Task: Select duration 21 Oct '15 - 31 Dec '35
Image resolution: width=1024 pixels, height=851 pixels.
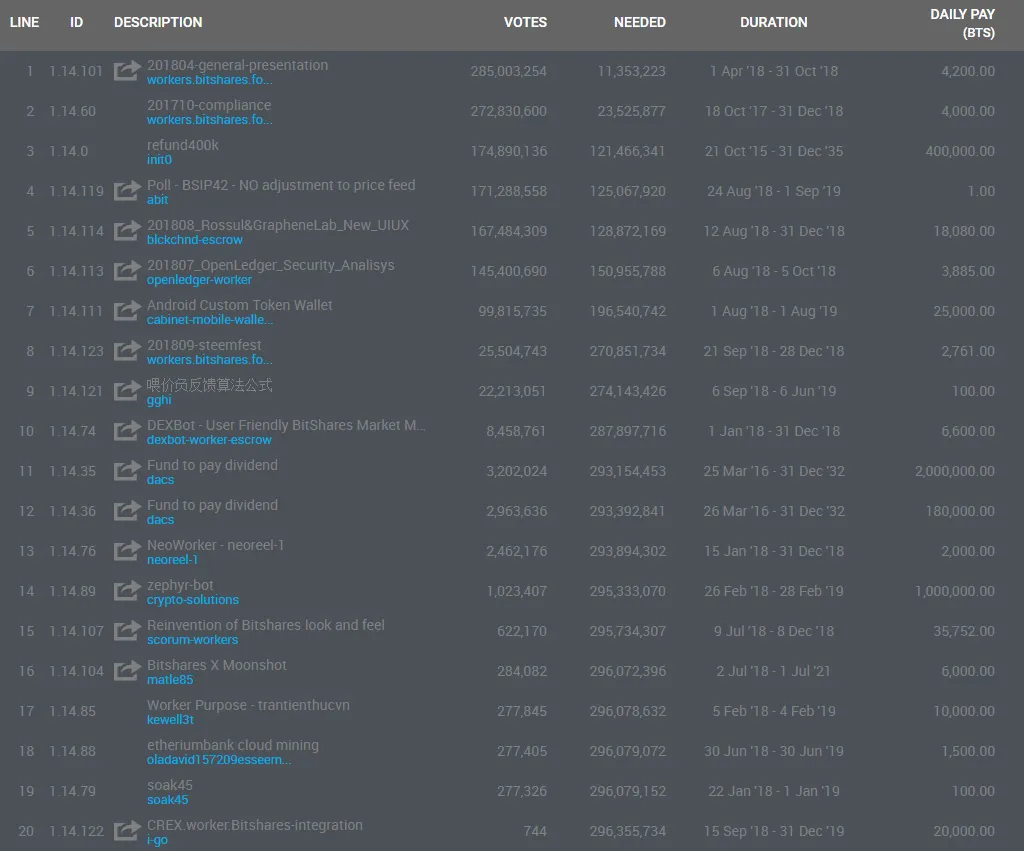Action: [x=774, y=151]
